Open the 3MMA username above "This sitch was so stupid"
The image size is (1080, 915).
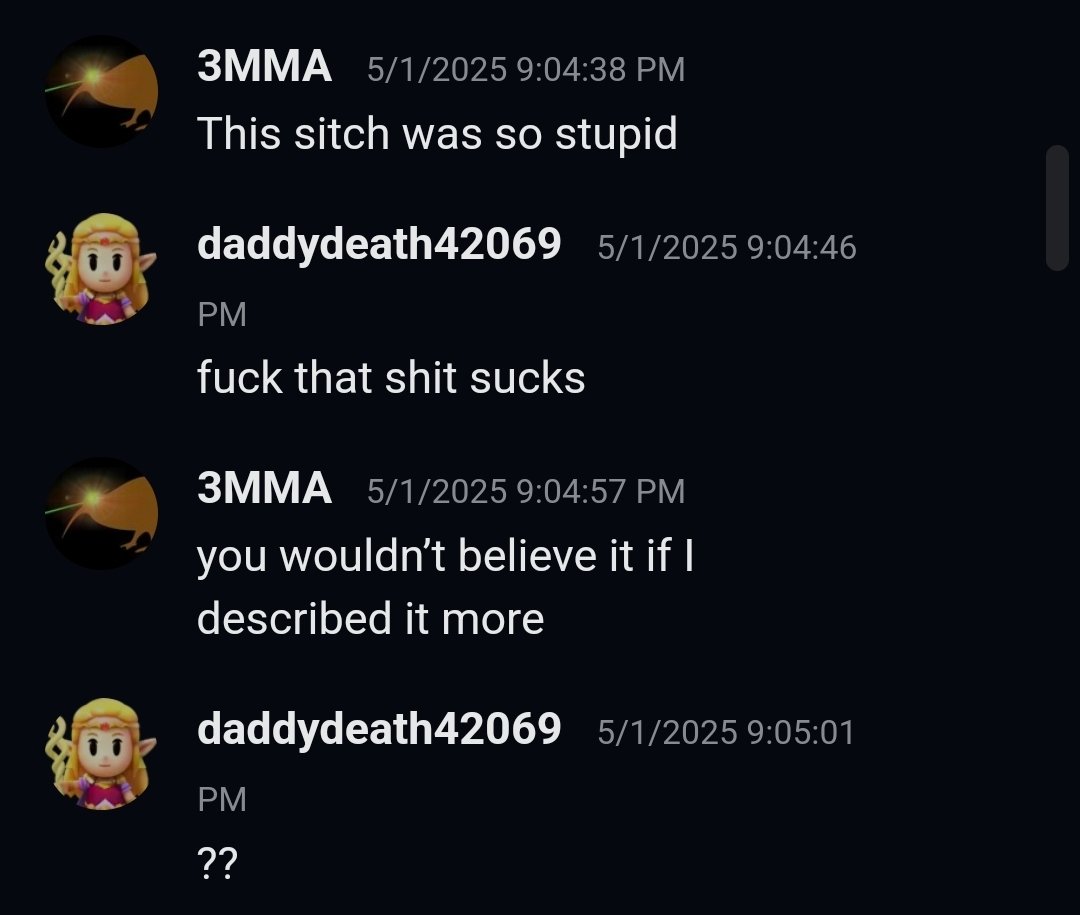coord(264,67)
